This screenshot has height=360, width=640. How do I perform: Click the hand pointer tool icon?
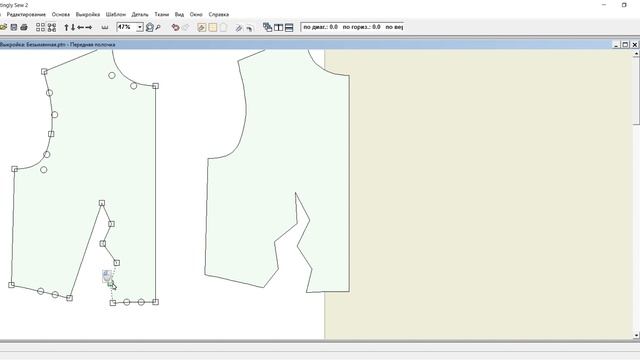click(249, 28)
